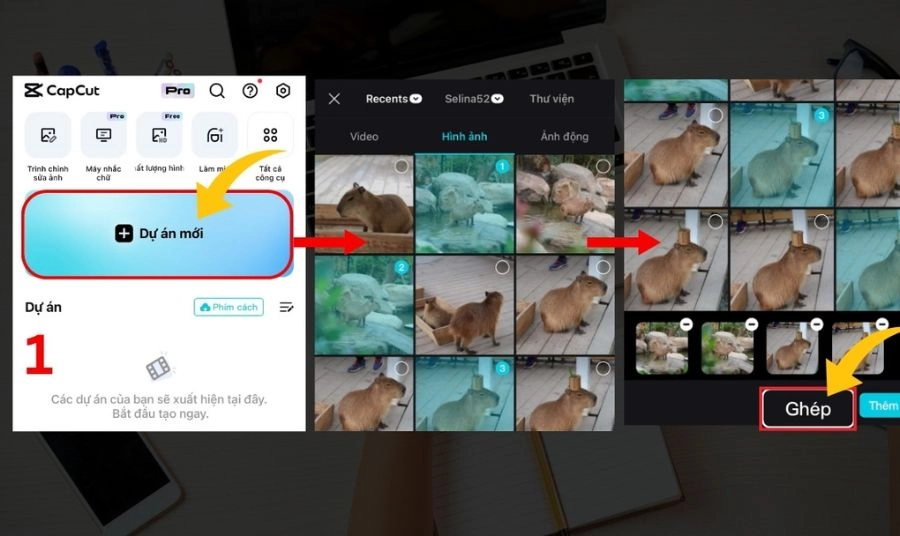Close the media picker with the X icon

point(334,99)
